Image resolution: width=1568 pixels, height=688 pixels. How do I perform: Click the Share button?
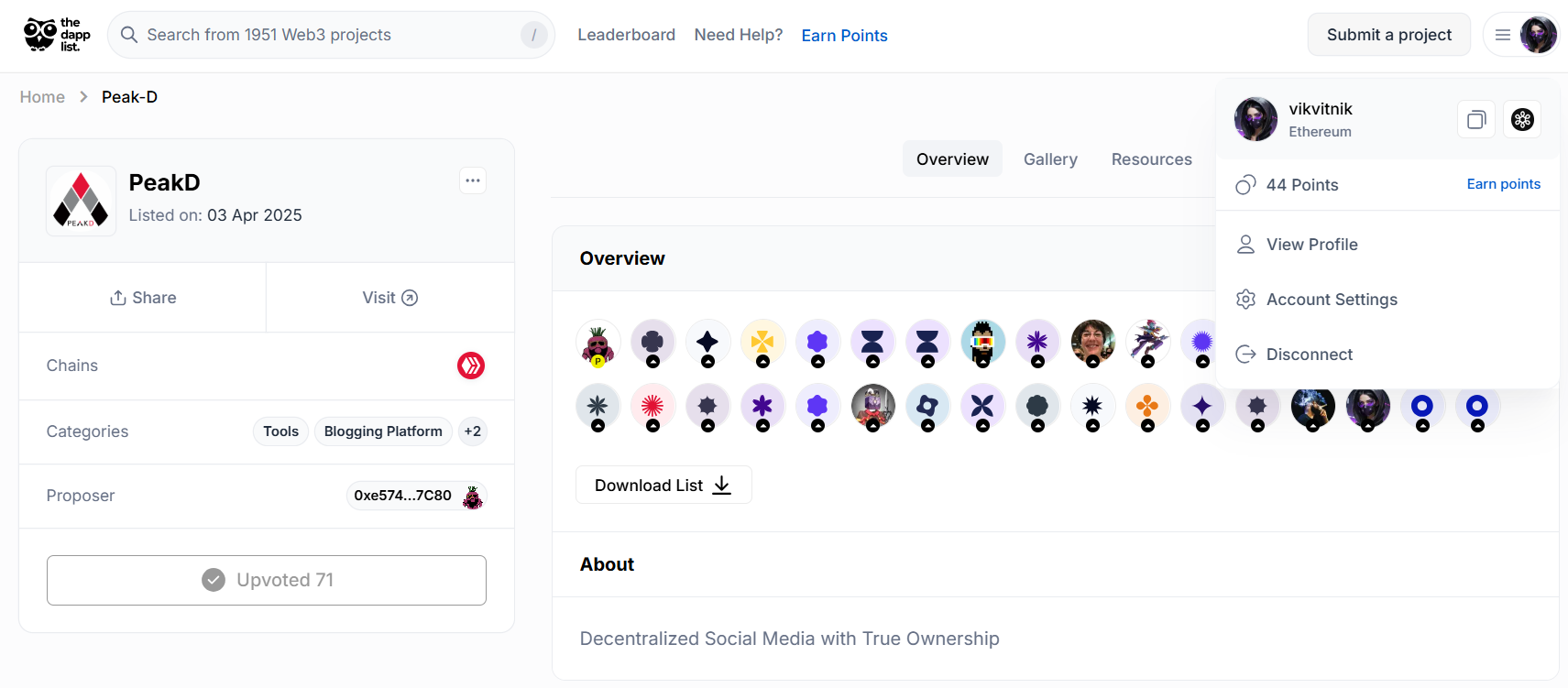coord(143,298)
